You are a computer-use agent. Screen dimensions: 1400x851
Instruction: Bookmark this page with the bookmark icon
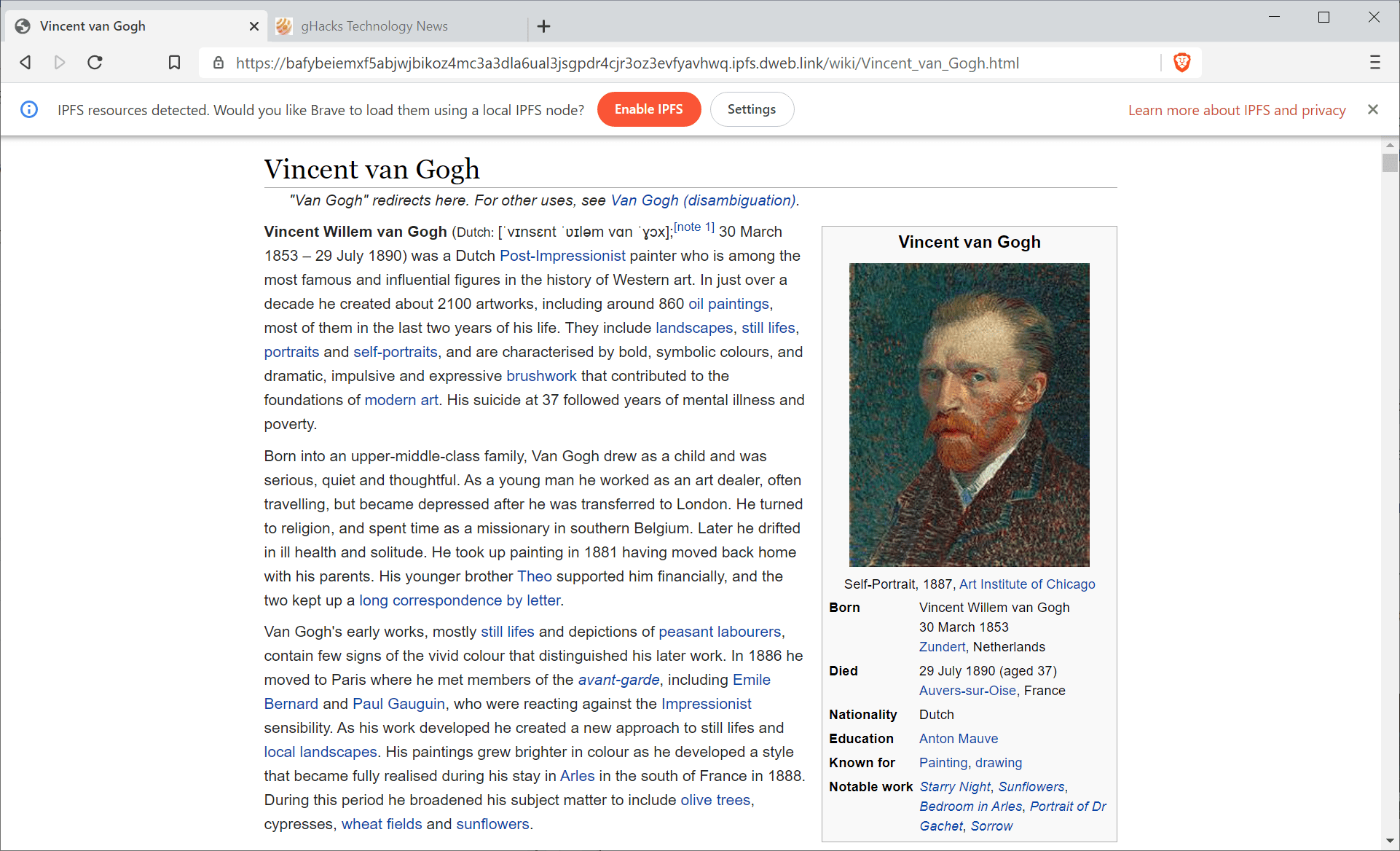(x=174, y=63)
